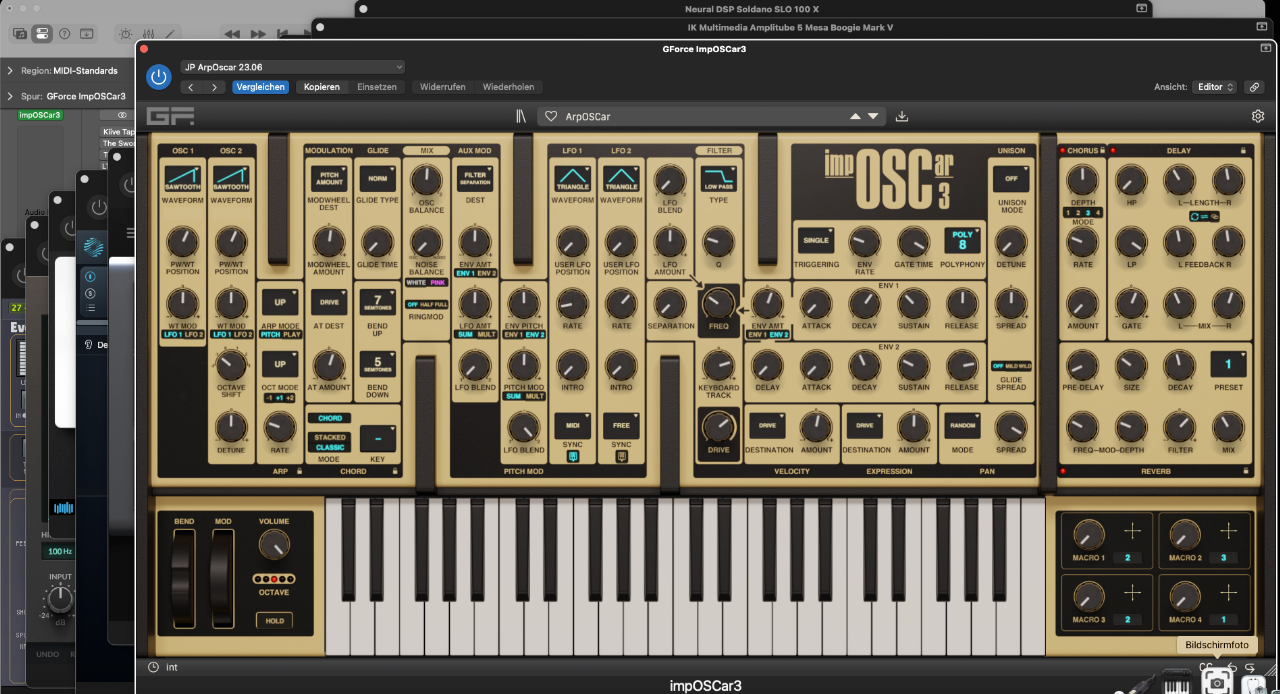Click the clock icon in the status bar

(x=153, y=667)
